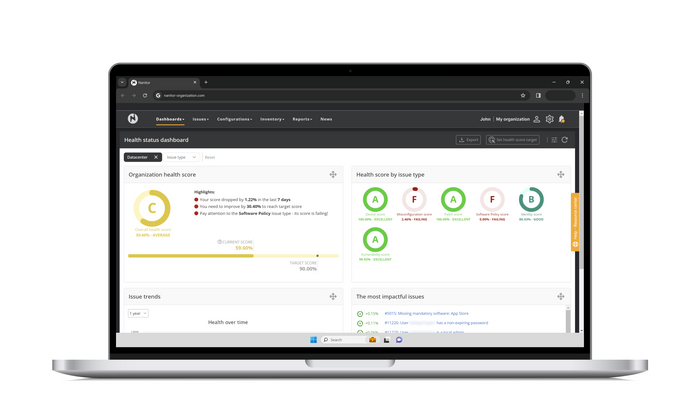Open the file explorer taskbar icon

[x=386, y=340]
